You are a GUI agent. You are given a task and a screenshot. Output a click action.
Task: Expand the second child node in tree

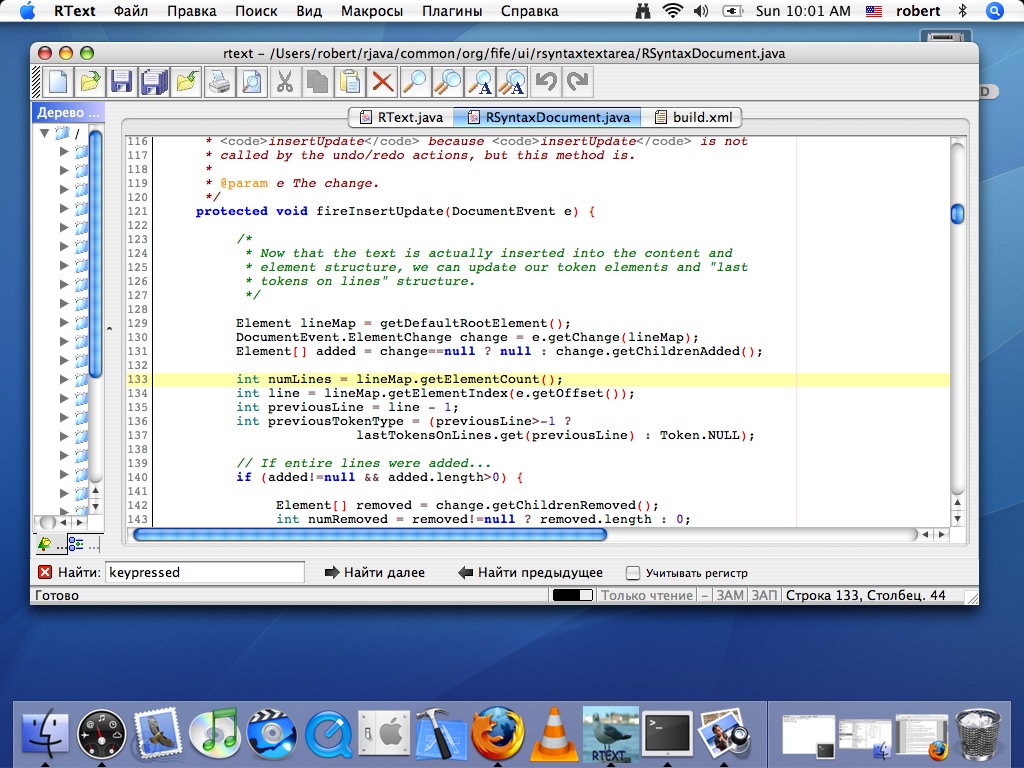(x=64, y=171)
